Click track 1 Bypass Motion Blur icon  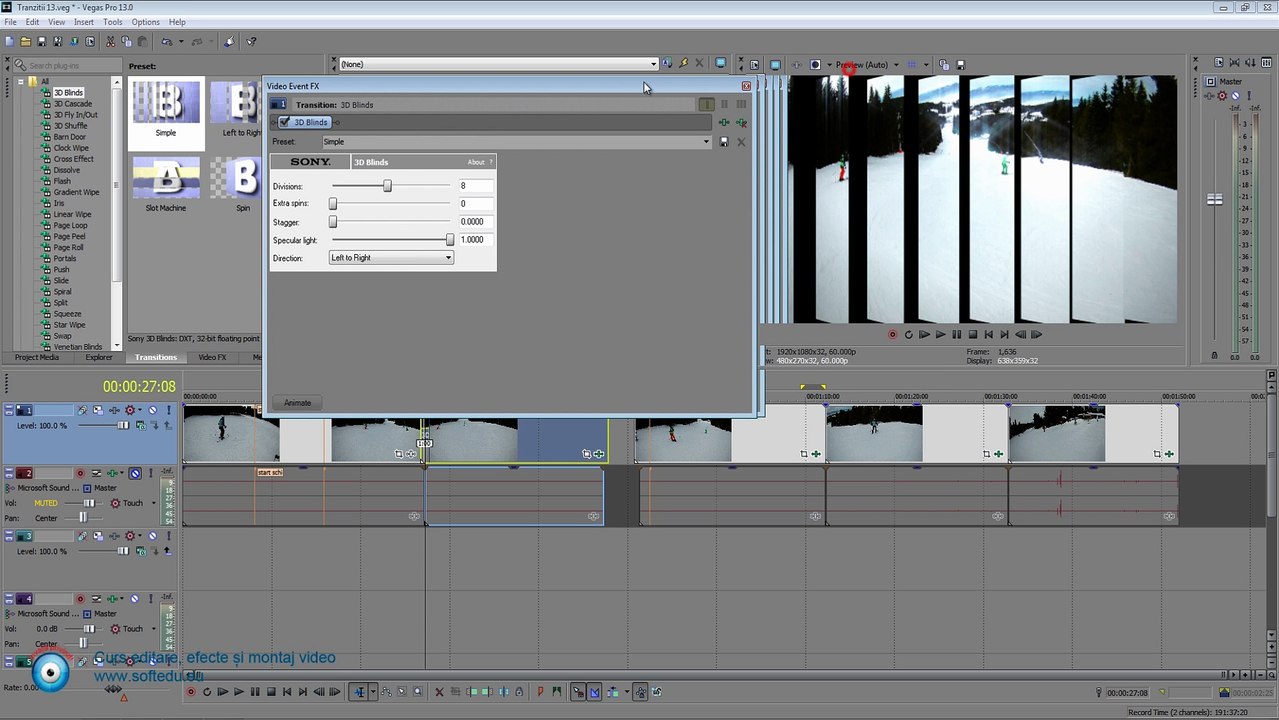click(82, 410)
